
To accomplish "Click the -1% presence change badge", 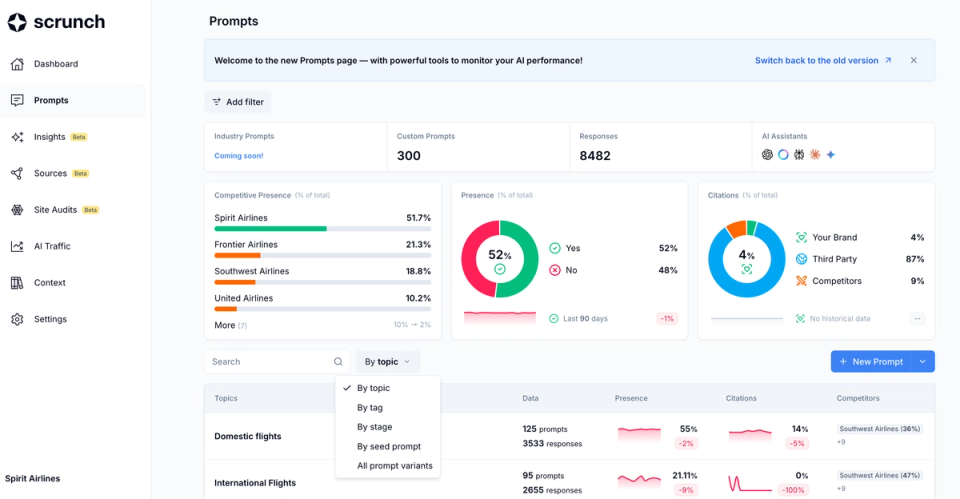I will (667, 318).
